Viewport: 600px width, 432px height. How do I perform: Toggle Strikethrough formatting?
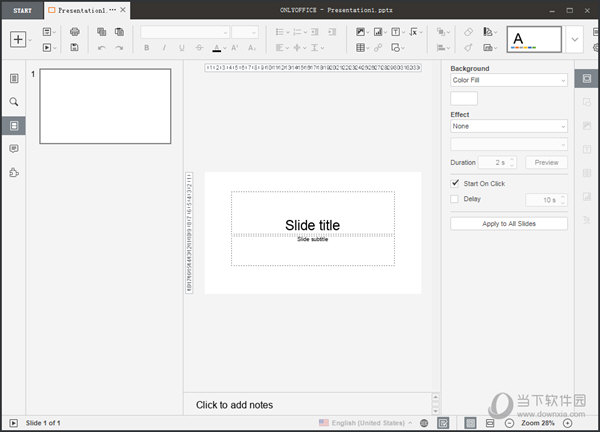199,48
